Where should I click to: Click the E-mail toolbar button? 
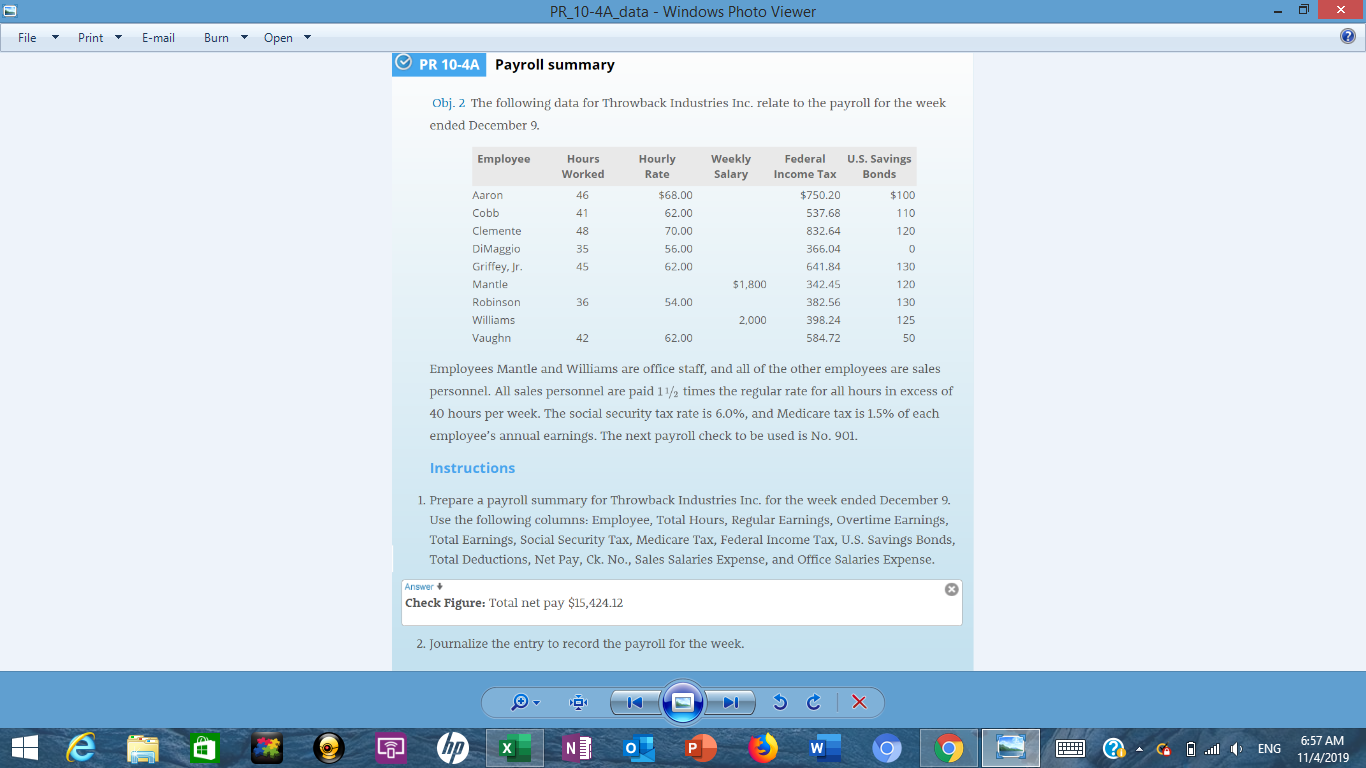tap(158, 38)
